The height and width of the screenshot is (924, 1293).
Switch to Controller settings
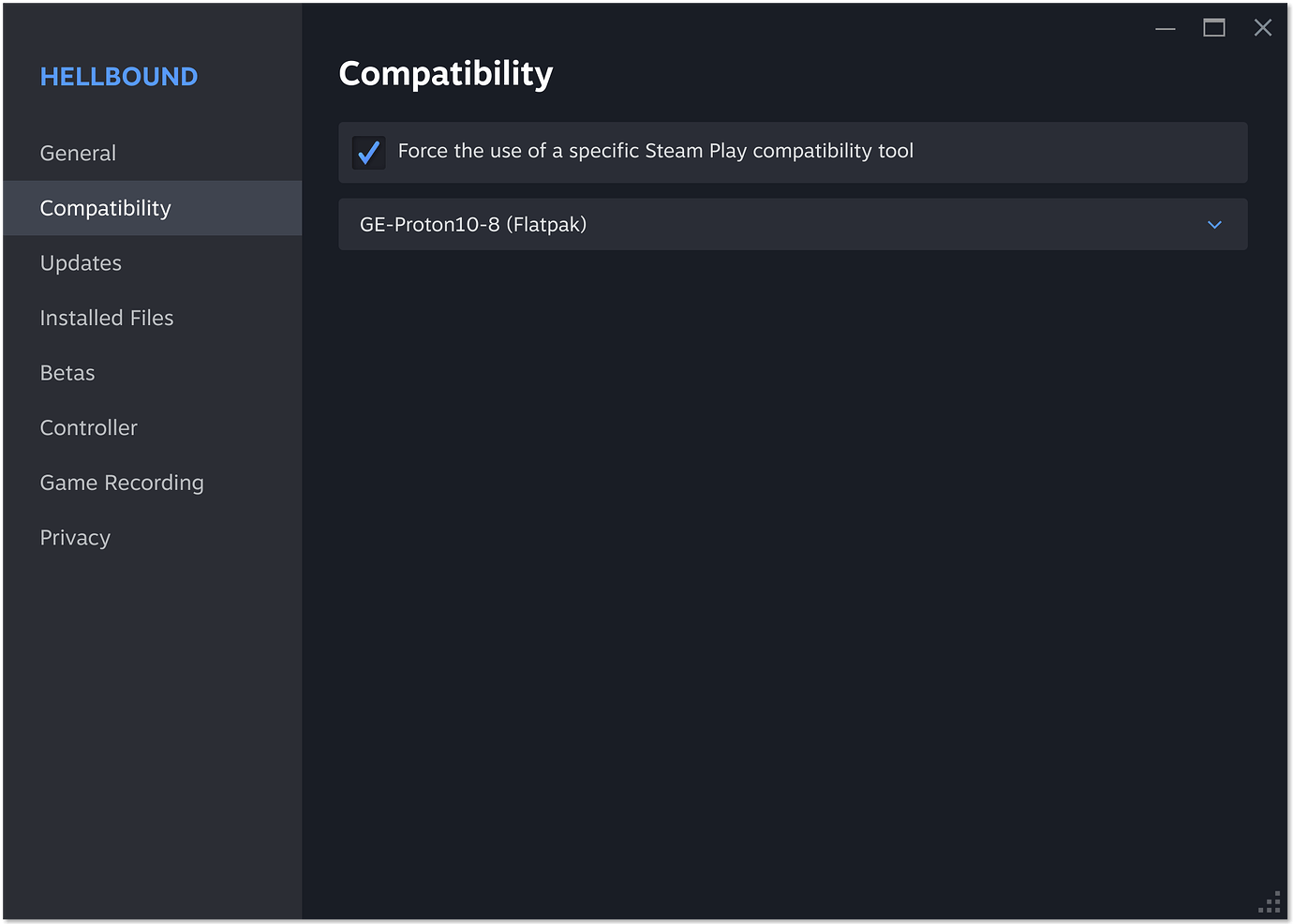pos(88,427)
